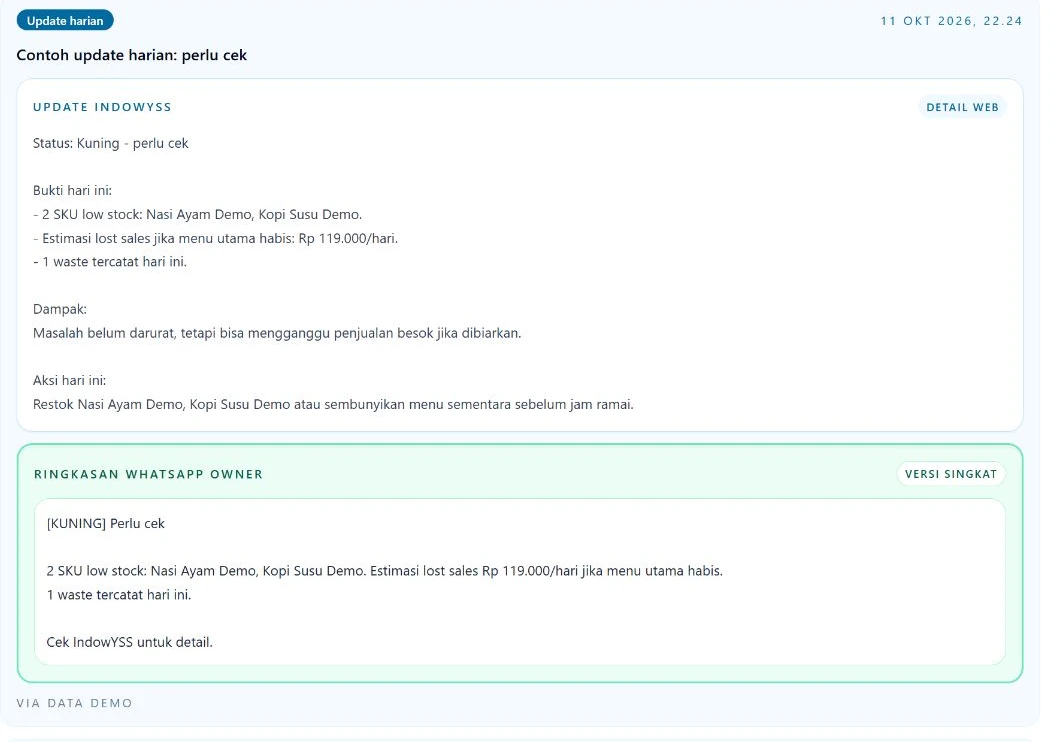Click the WhatsApp summary '1 waste tercatat hari ini.' line
The width and height of the screenshot is (1052, 742).
click(119, 594)
